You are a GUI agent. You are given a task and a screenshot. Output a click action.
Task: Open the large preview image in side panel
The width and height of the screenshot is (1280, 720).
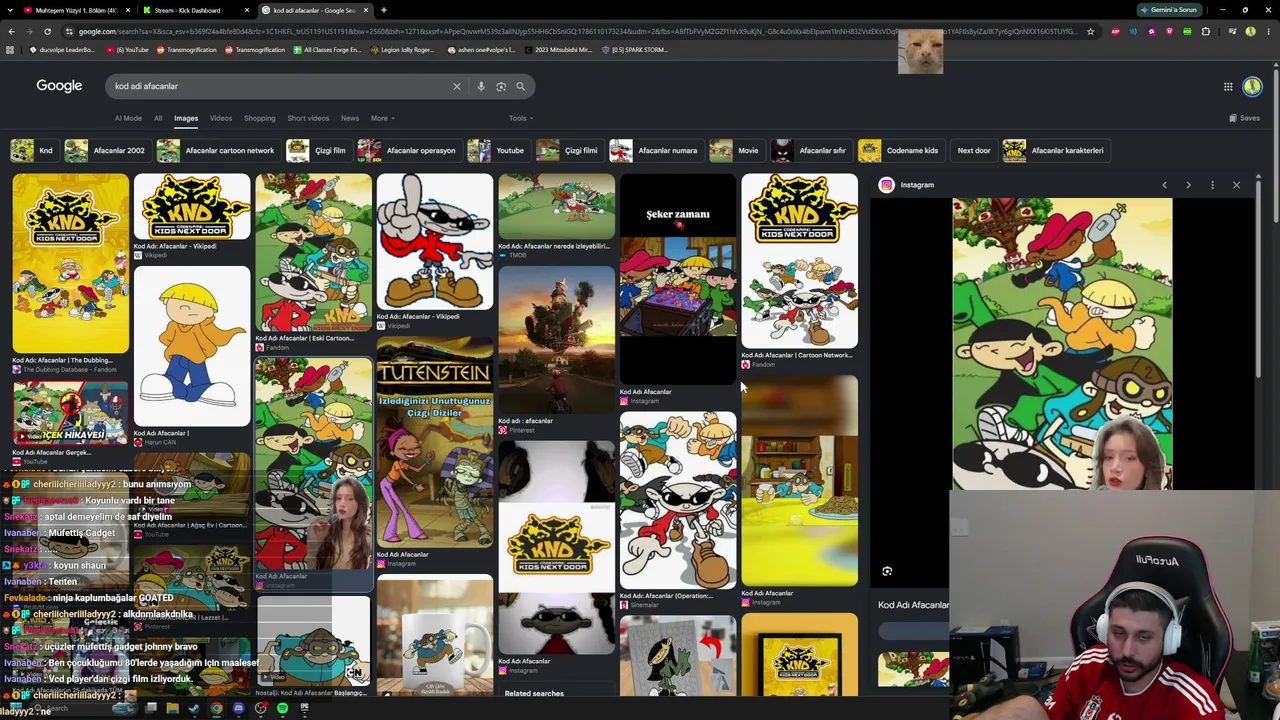pyautogui.click(x=1062, y=344)
